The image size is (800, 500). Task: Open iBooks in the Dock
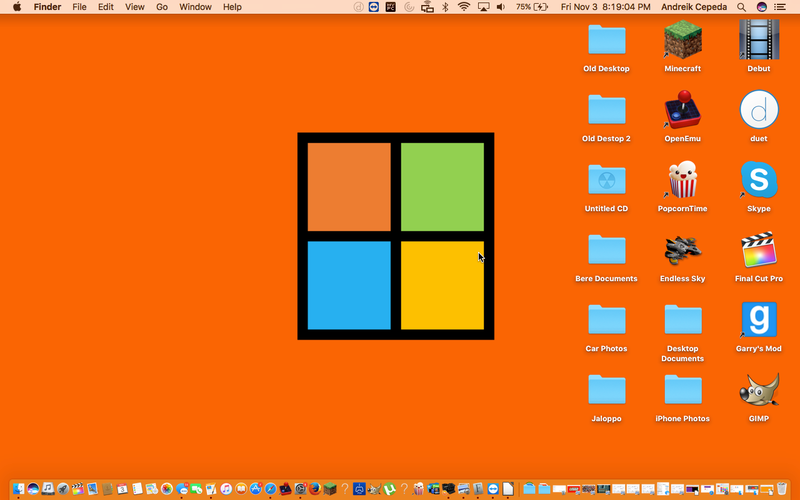pyautogui.click(x=241, y=489)
